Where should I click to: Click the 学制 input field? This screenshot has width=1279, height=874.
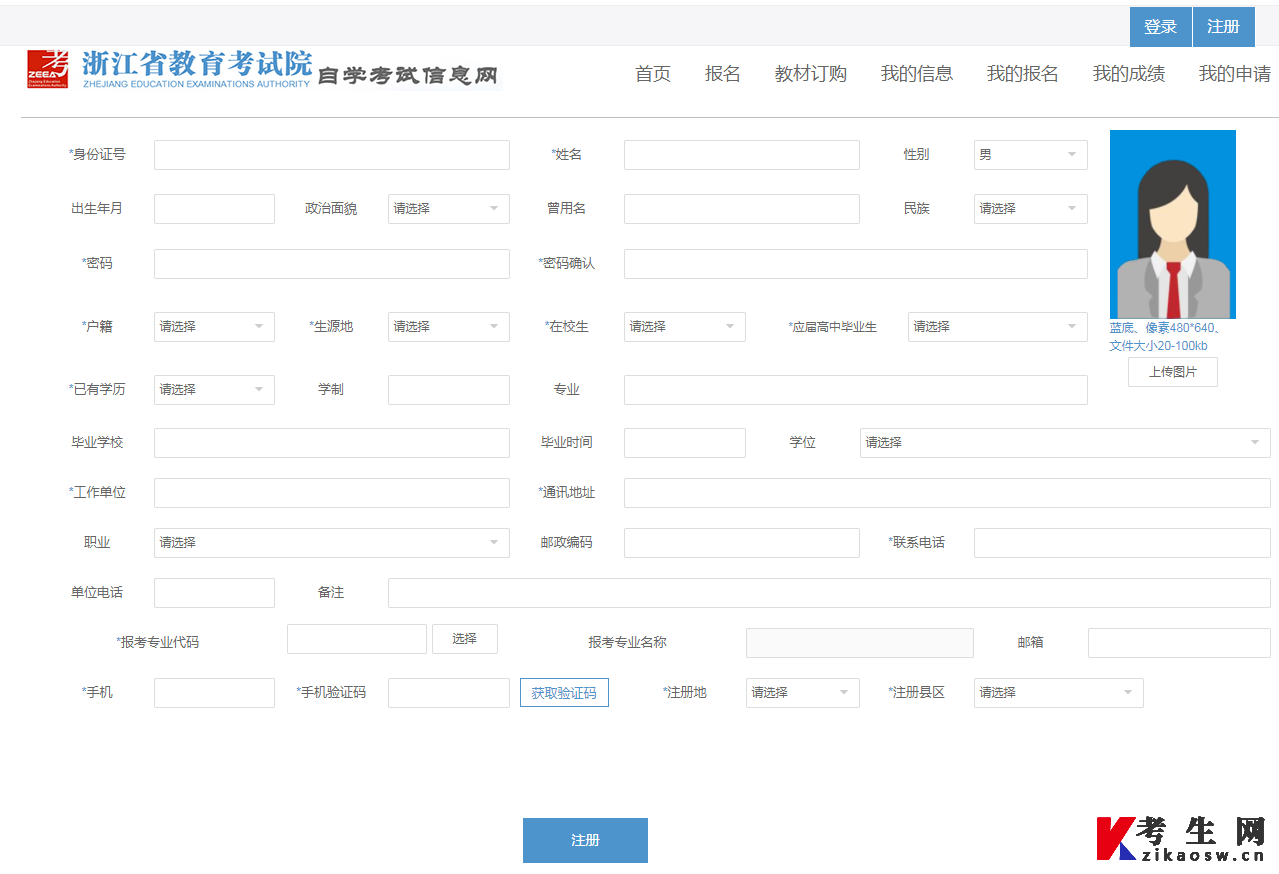coord(449,390)
